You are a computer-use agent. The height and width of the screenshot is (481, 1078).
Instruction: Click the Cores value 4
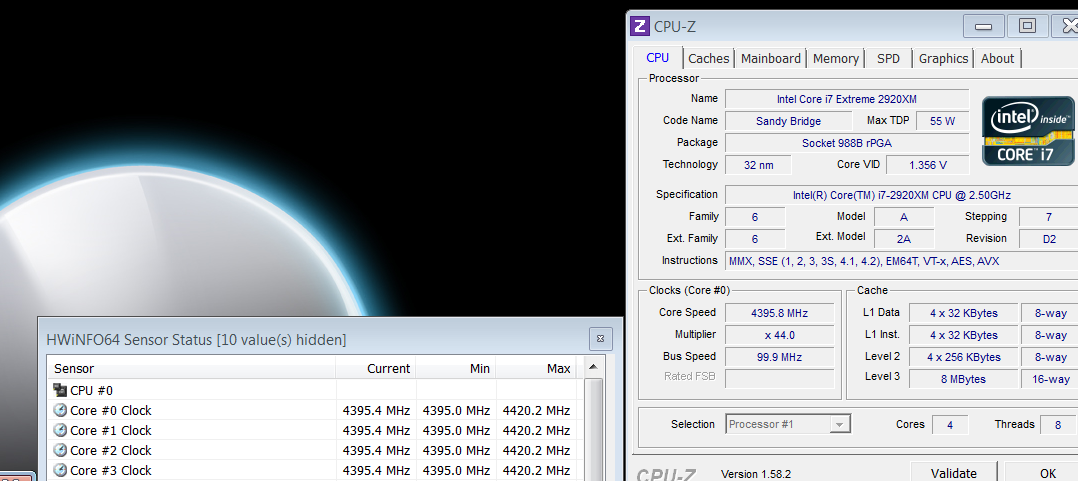click(x=950, y=425)
